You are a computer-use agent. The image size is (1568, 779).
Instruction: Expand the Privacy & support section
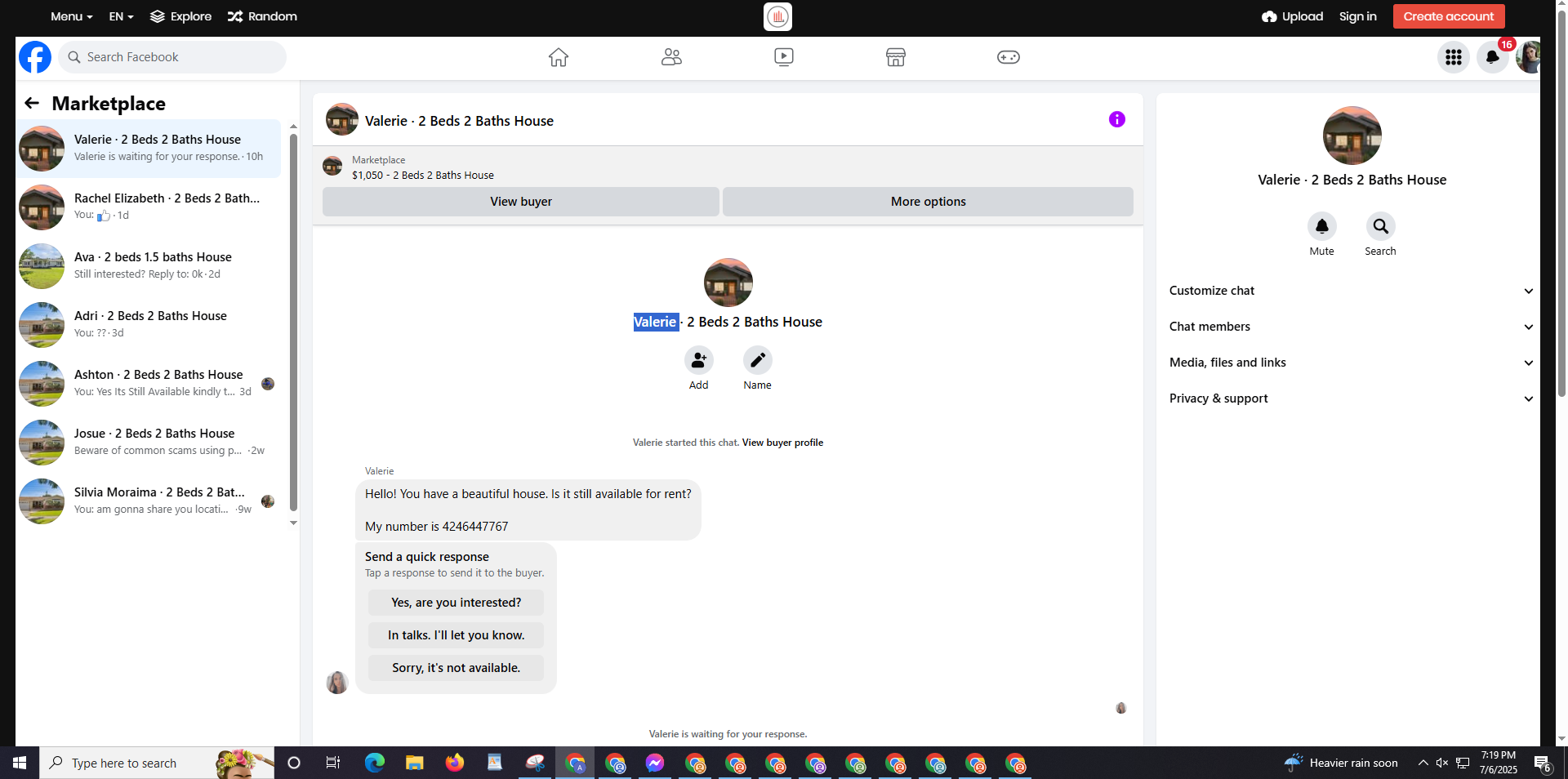(x=1352, y=398)
